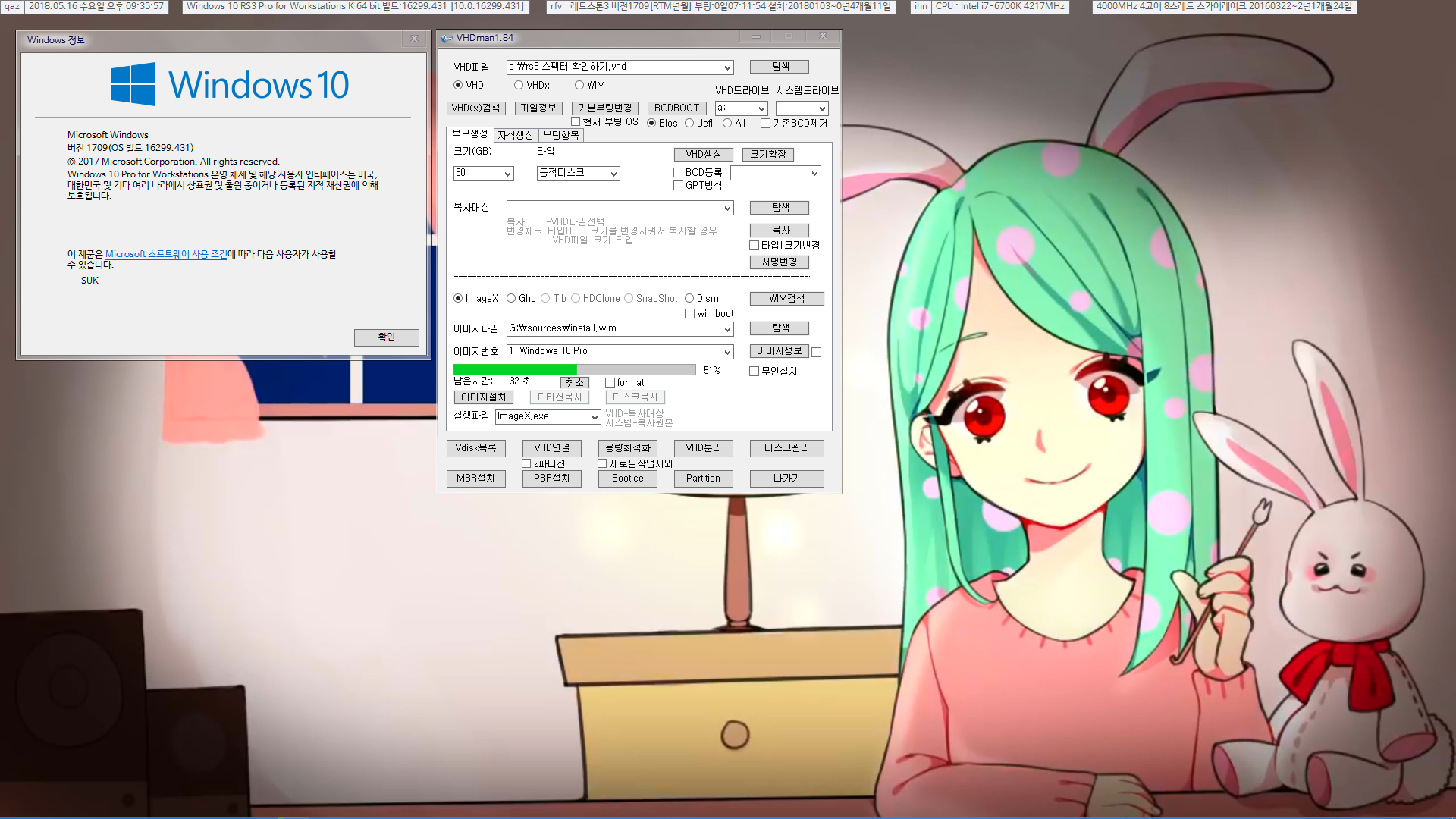Click the 서명변경 button
The image size is (1456, 819).
780,262
